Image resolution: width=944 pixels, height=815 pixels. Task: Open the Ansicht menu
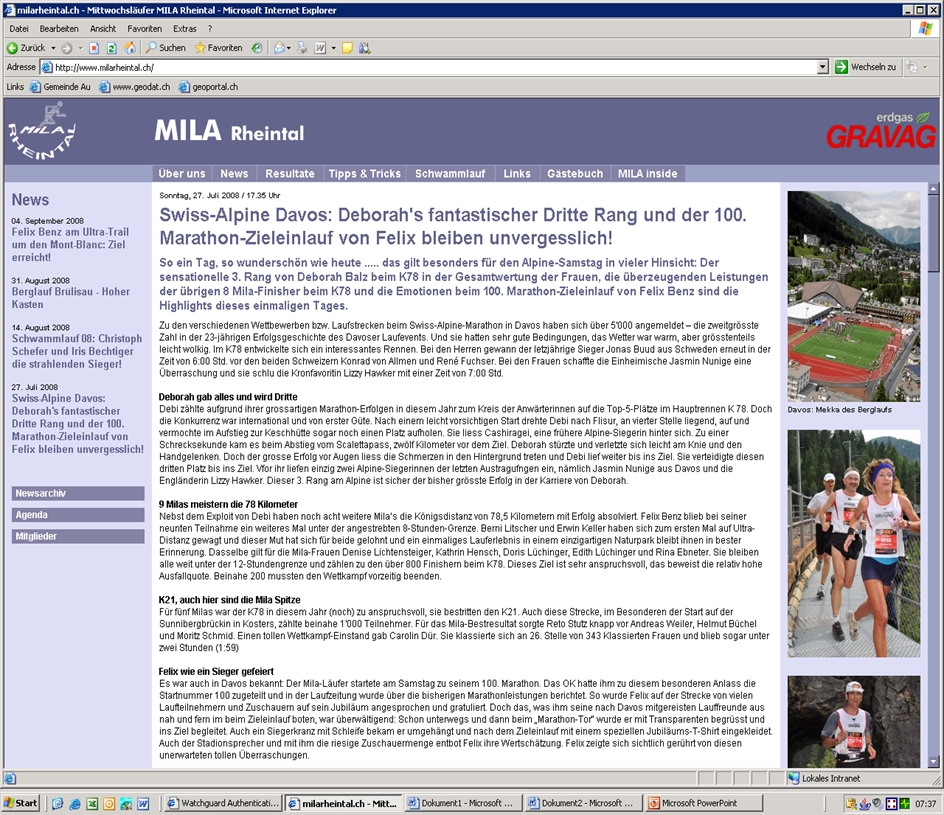coord(103,28)
